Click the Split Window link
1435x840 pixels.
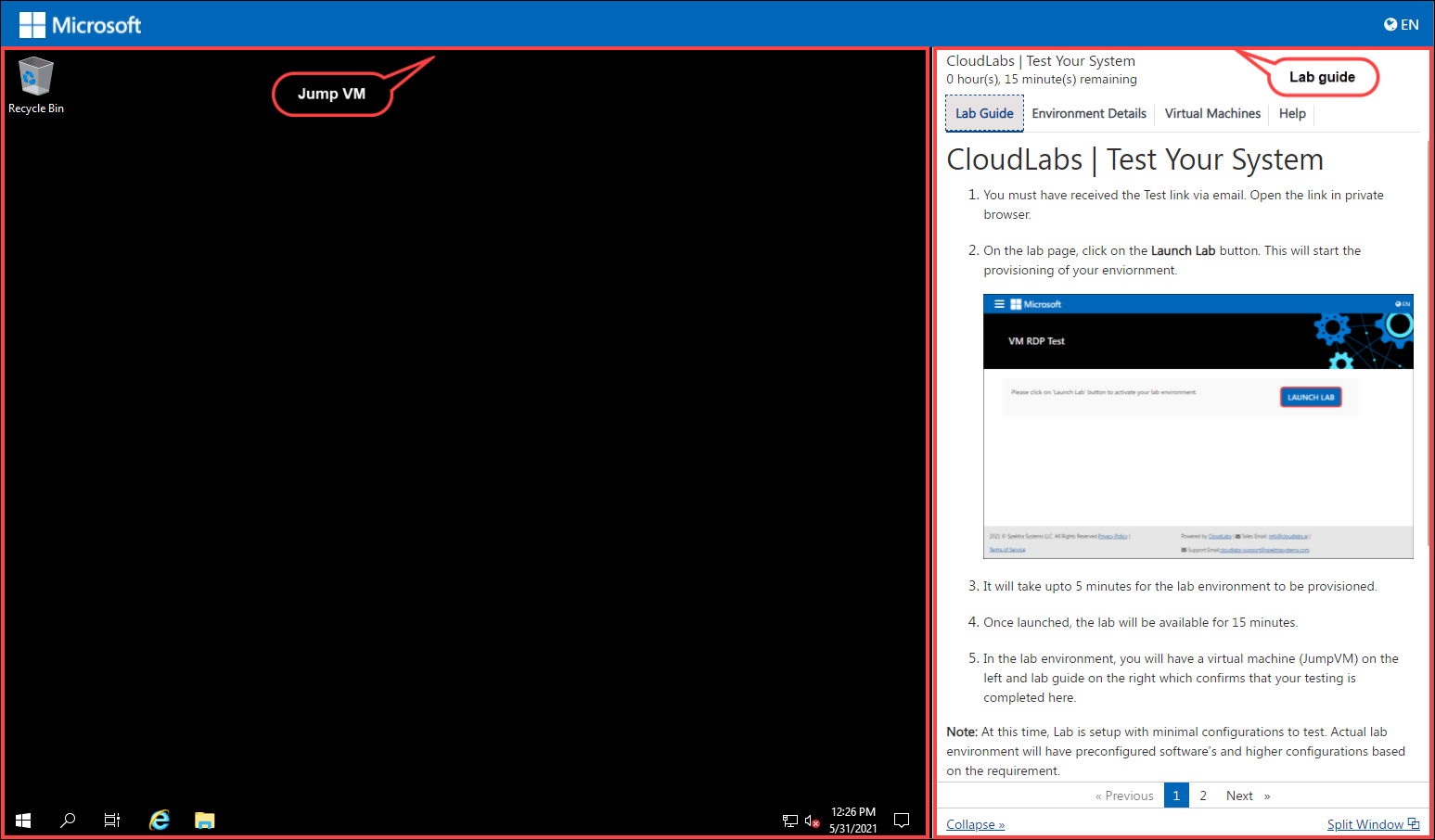[x=1373, y=824]
